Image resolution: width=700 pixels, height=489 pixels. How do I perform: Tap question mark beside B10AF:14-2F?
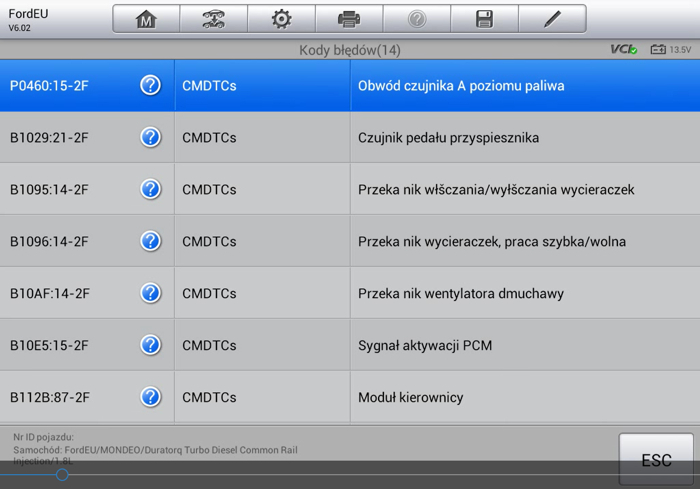pos(151,293)
